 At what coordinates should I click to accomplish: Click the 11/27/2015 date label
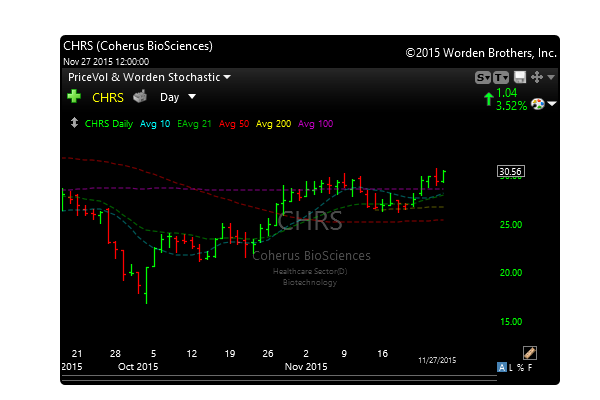point(437,360)
